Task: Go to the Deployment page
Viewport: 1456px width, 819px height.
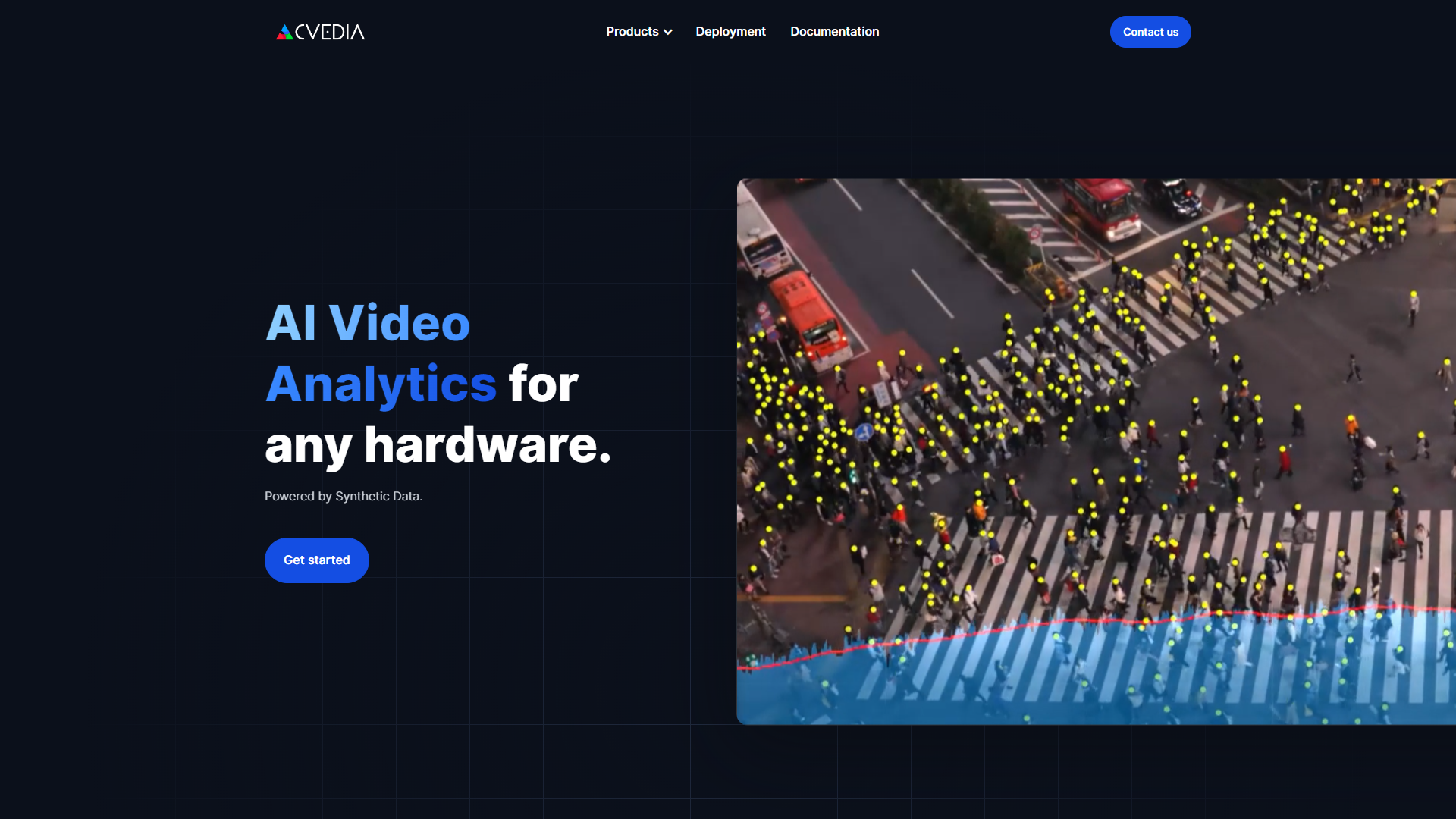Action: point(730,32)
